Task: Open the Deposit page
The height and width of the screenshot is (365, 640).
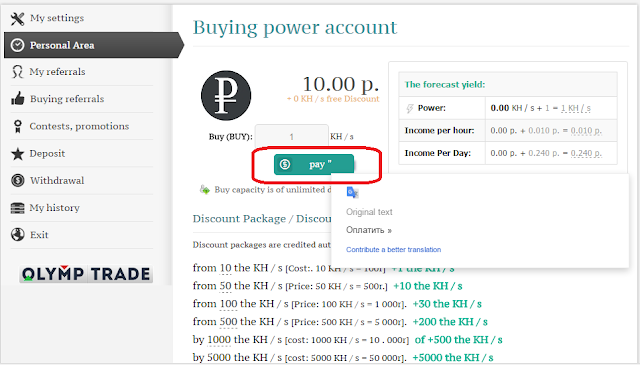Action: tap(47, 154)
